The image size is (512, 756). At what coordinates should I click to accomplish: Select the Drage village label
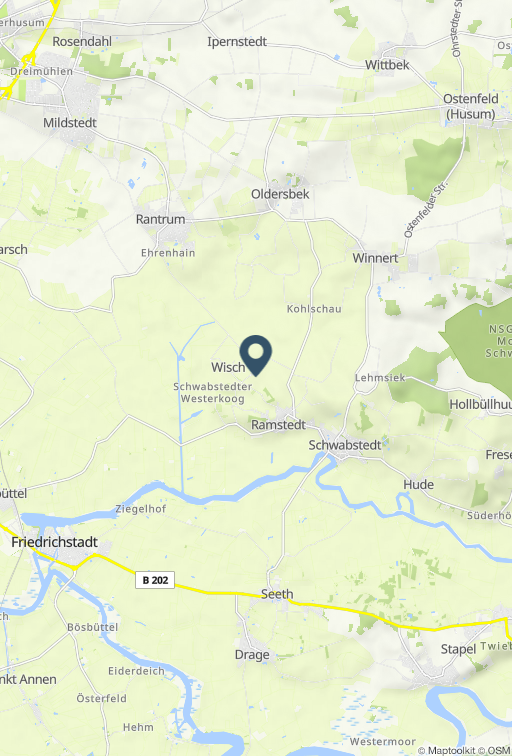point(252,655)
